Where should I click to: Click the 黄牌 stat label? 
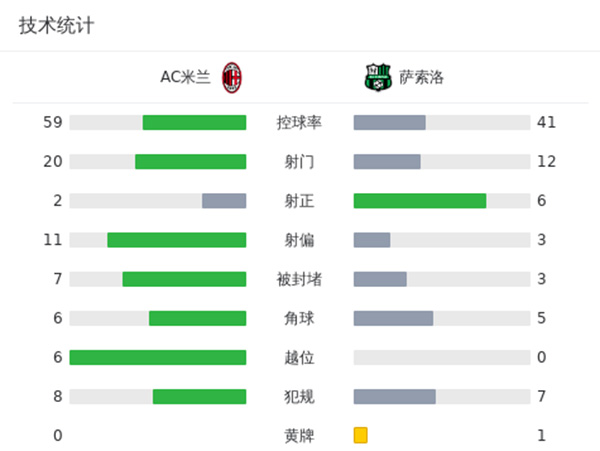point(299,435)
